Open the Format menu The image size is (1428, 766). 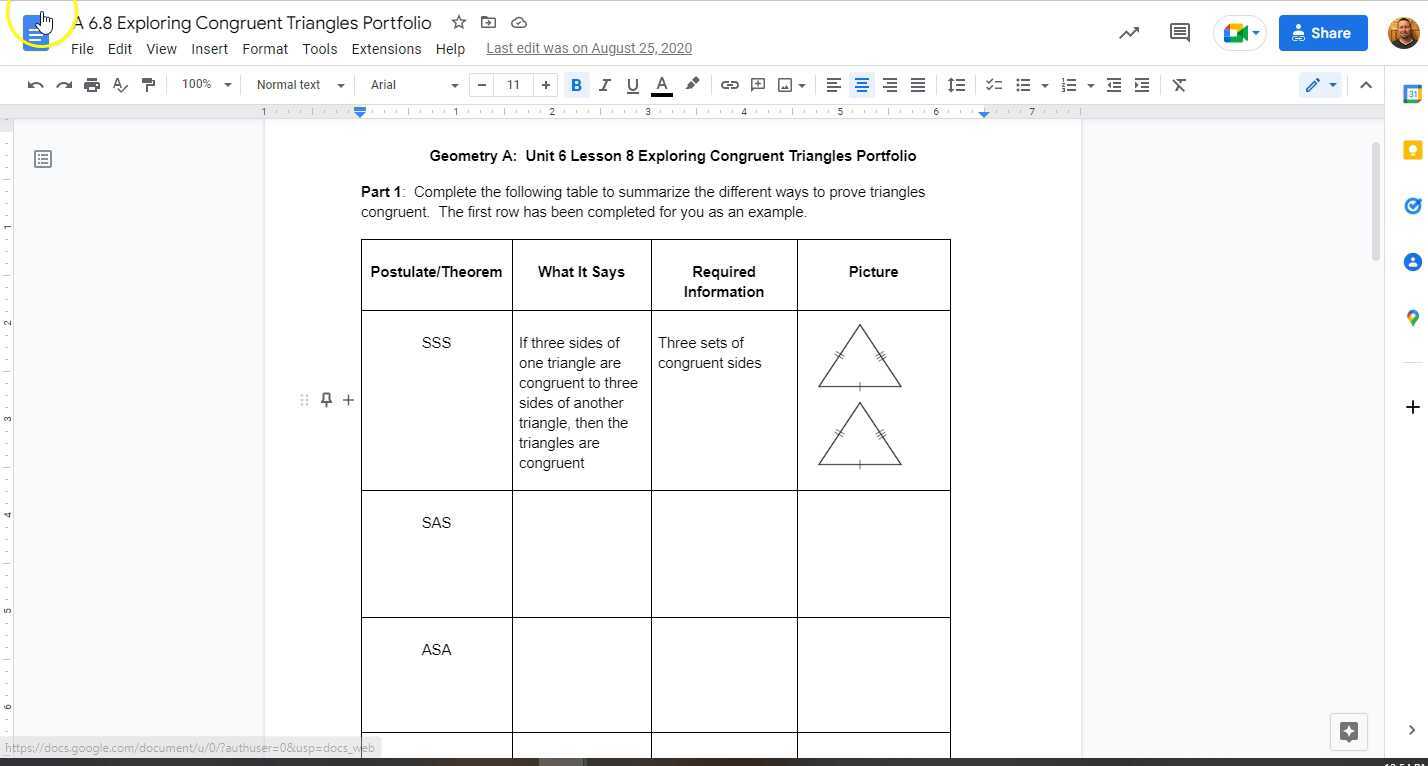click(265, 48)
